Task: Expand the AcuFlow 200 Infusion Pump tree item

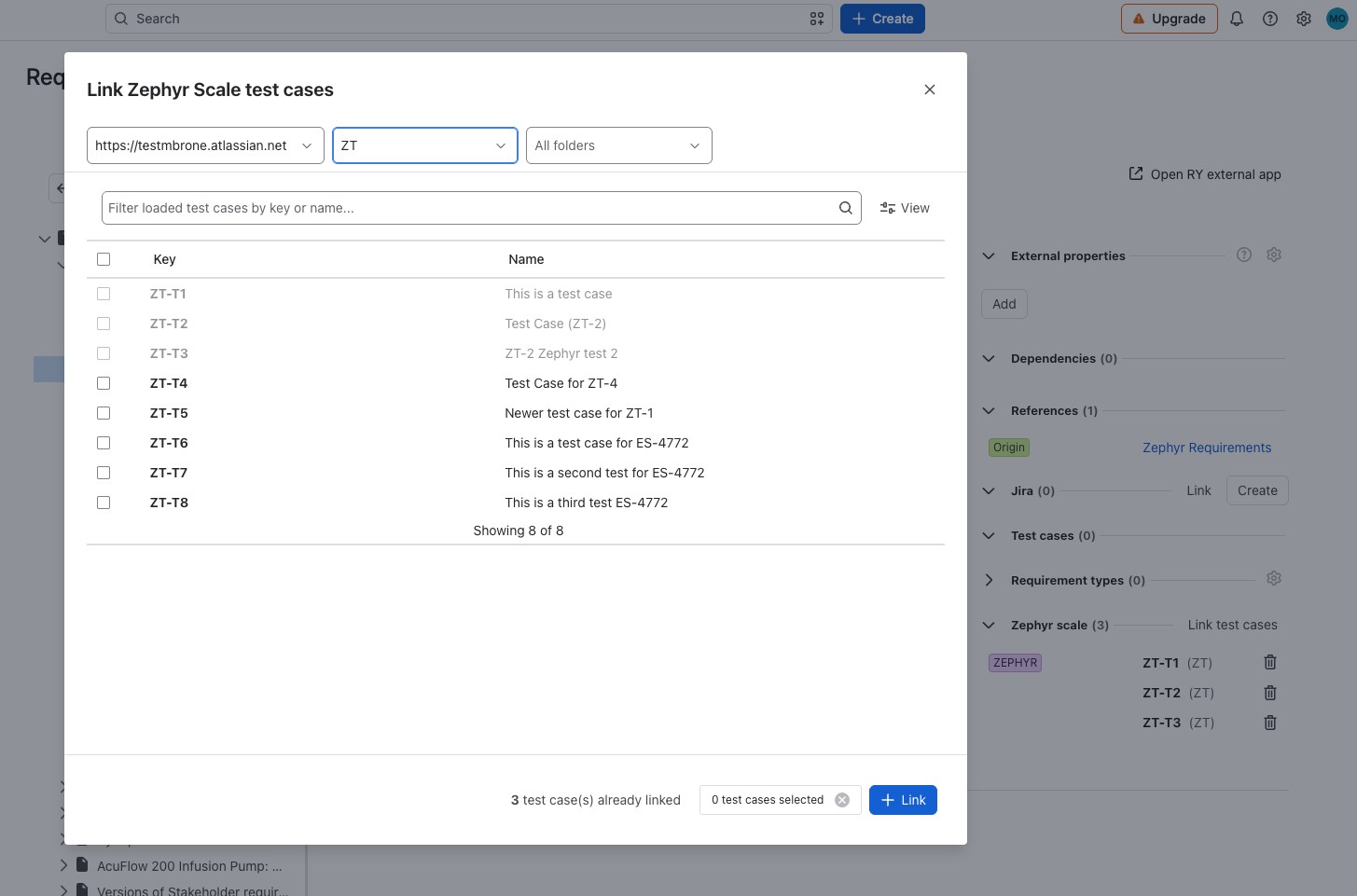Action: click(63, 865)
